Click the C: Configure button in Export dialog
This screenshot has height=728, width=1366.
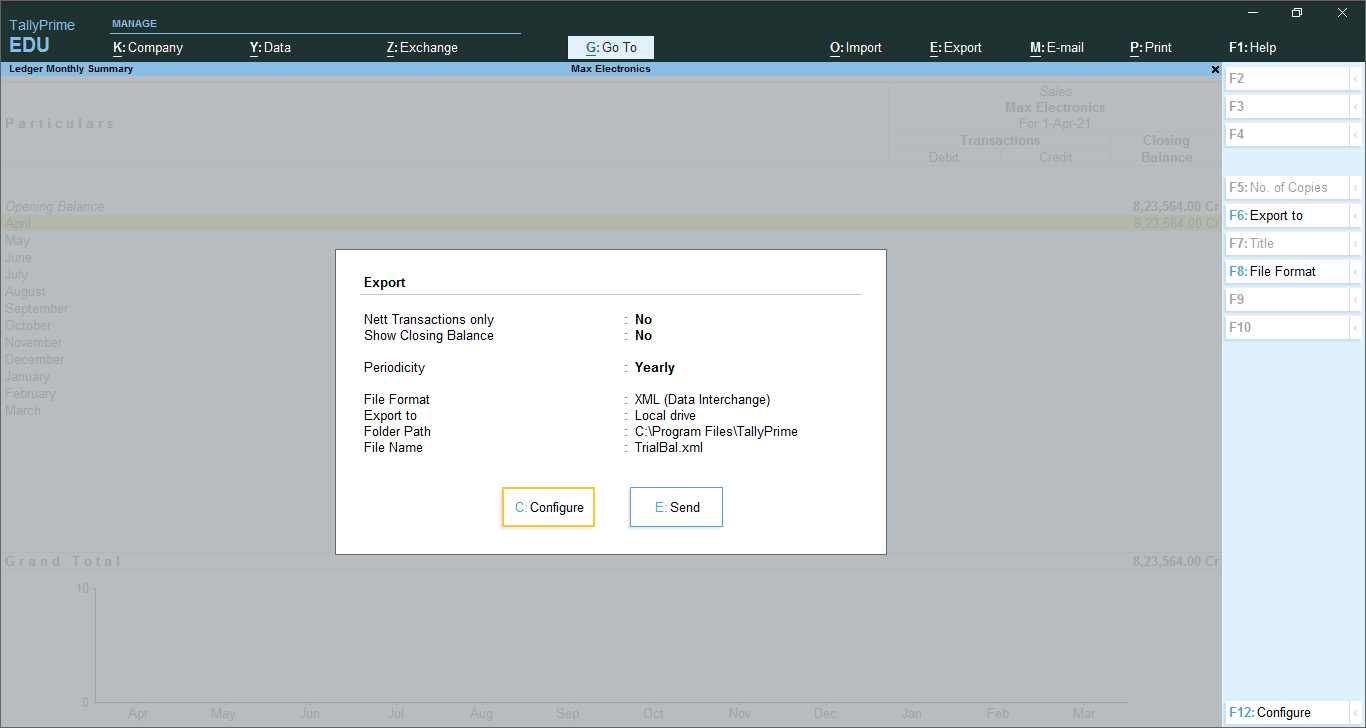tap(548, 507)
